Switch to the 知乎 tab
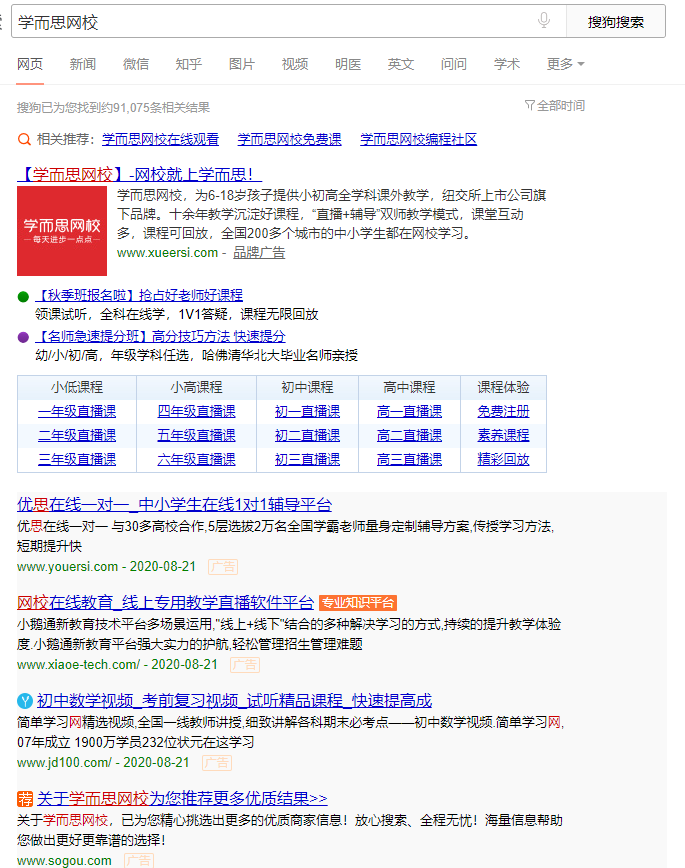This screenshot has height=868, width=685. point(189,64)
